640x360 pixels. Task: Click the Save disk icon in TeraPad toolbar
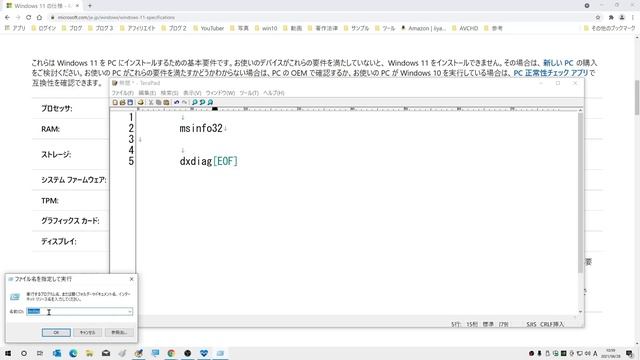[130, 102]
